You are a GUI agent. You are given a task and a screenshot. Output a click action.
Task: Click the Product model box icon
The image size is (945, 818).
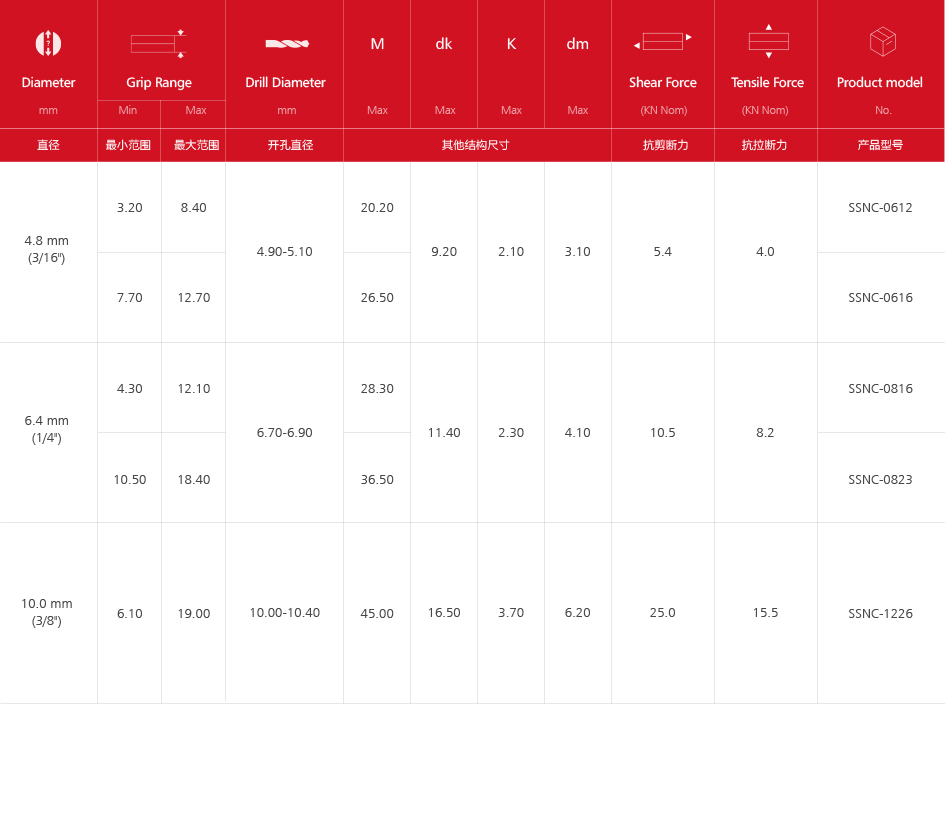(882, 42)
